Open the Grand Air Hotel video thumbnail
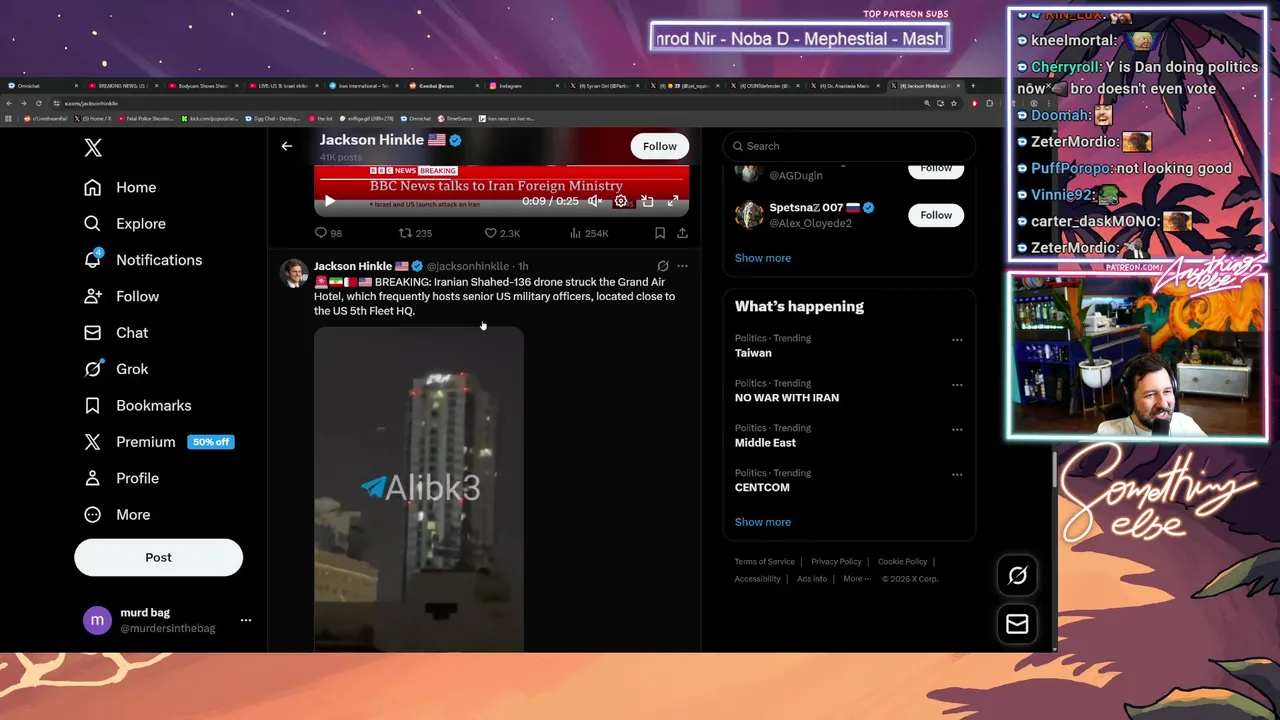The height and width of the screenshot is (720, 1280). [419, 489]
